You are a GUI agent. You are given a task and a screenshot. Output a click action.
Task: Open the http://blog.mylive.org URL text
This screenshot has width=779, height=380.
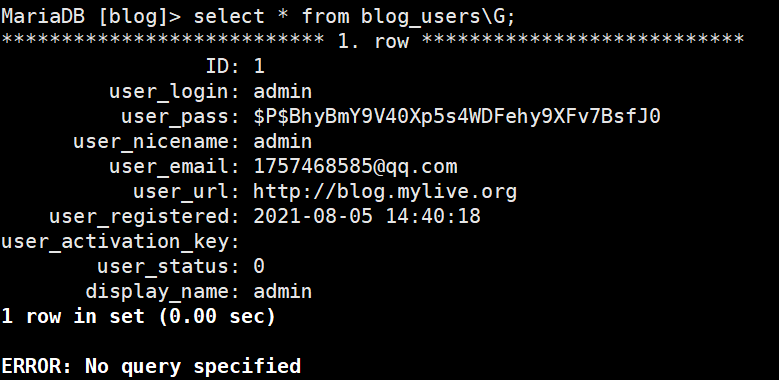tap(385, 192)
